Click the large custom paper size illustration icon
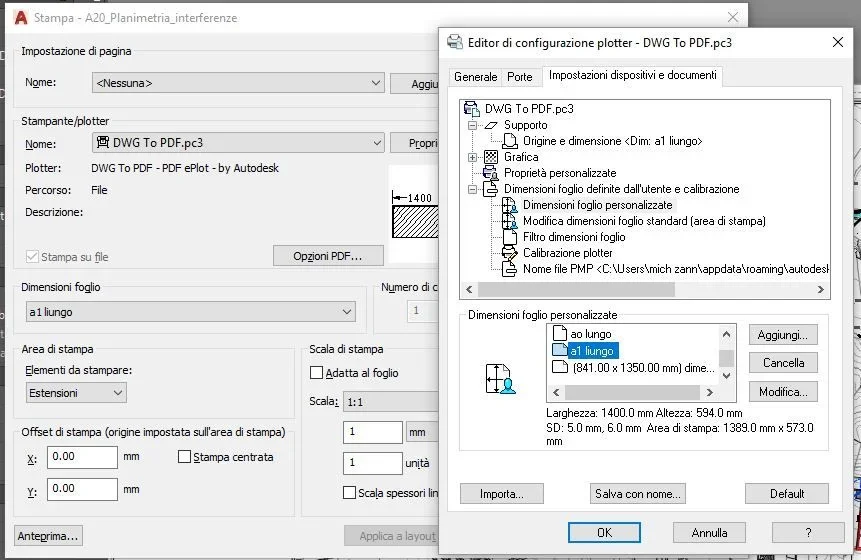The image size is (861, 560). click(500, 379)
